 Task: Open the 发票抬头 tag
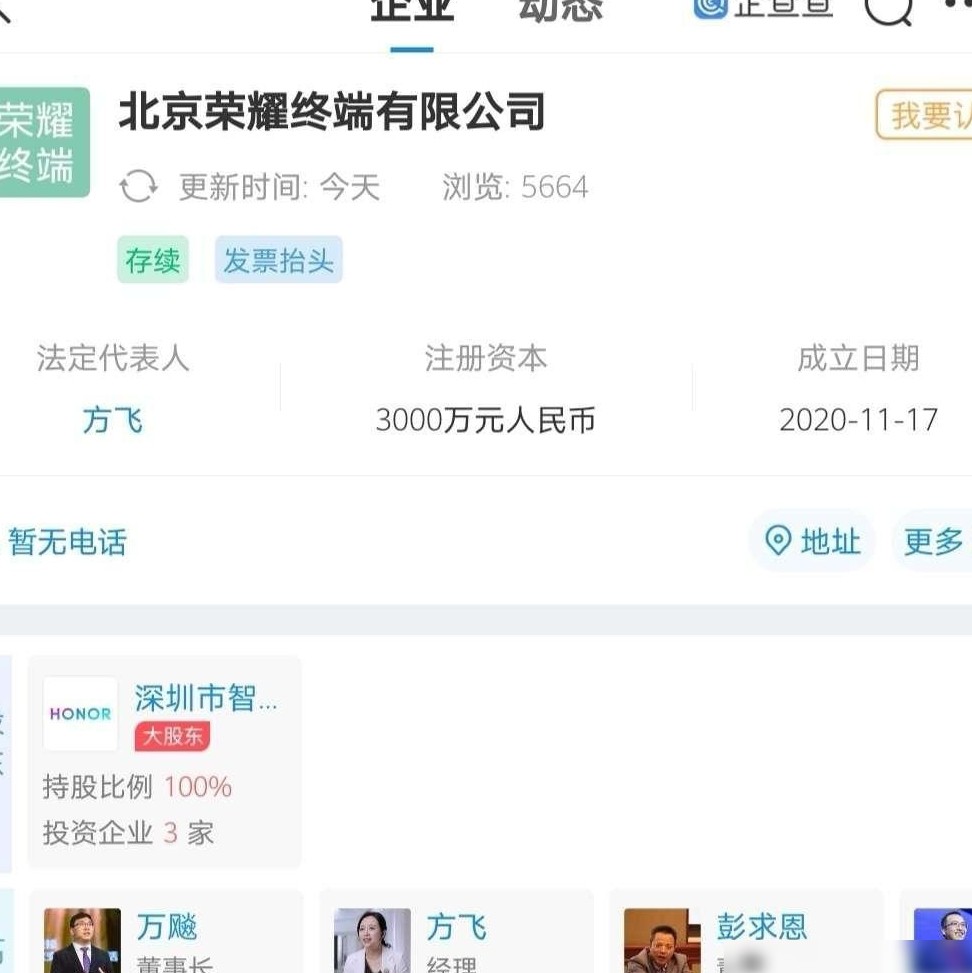[279, 259]
